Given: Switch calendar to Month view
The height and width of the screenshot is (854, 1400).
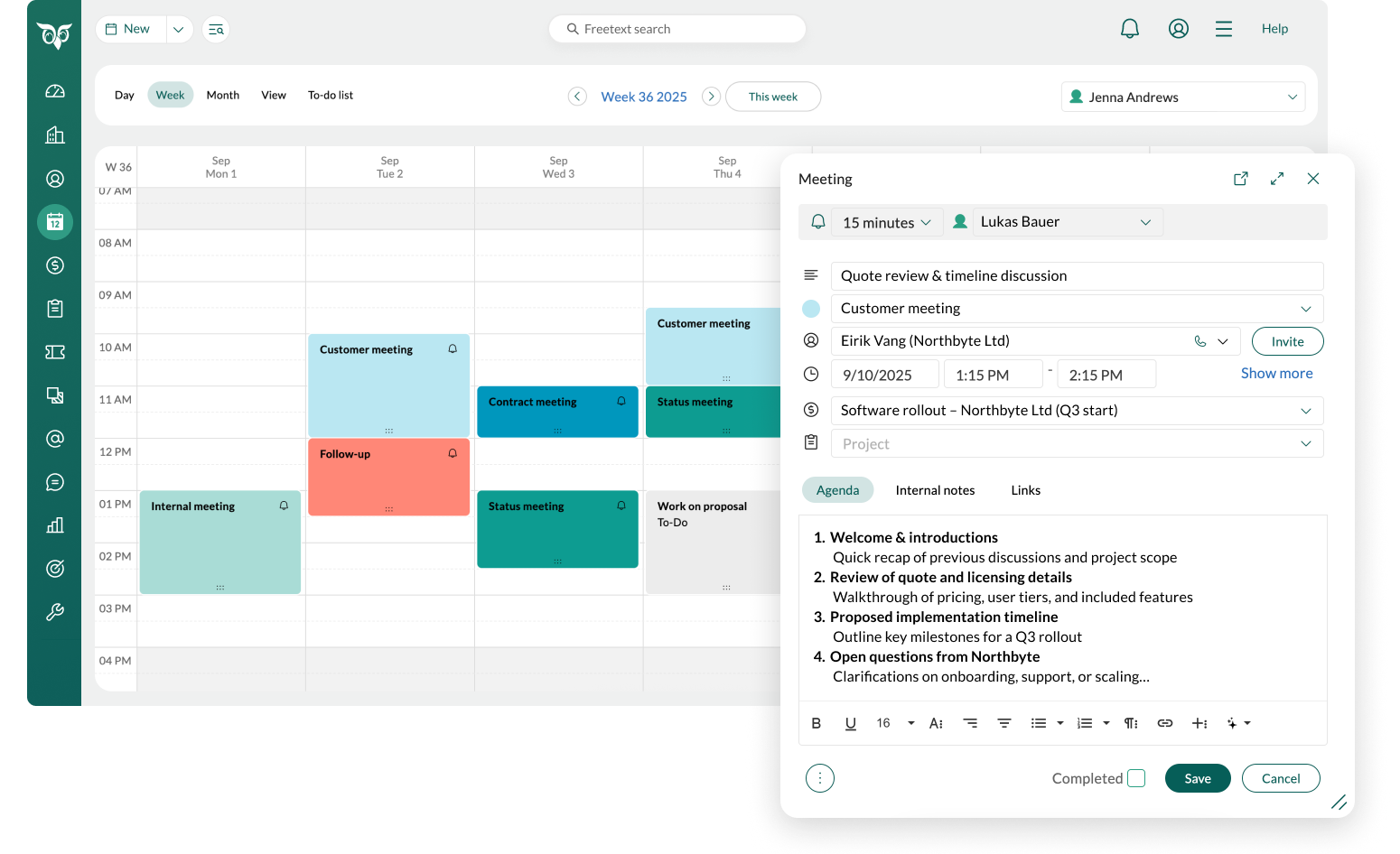Looking at the screenshot, I should pos(222,95).
